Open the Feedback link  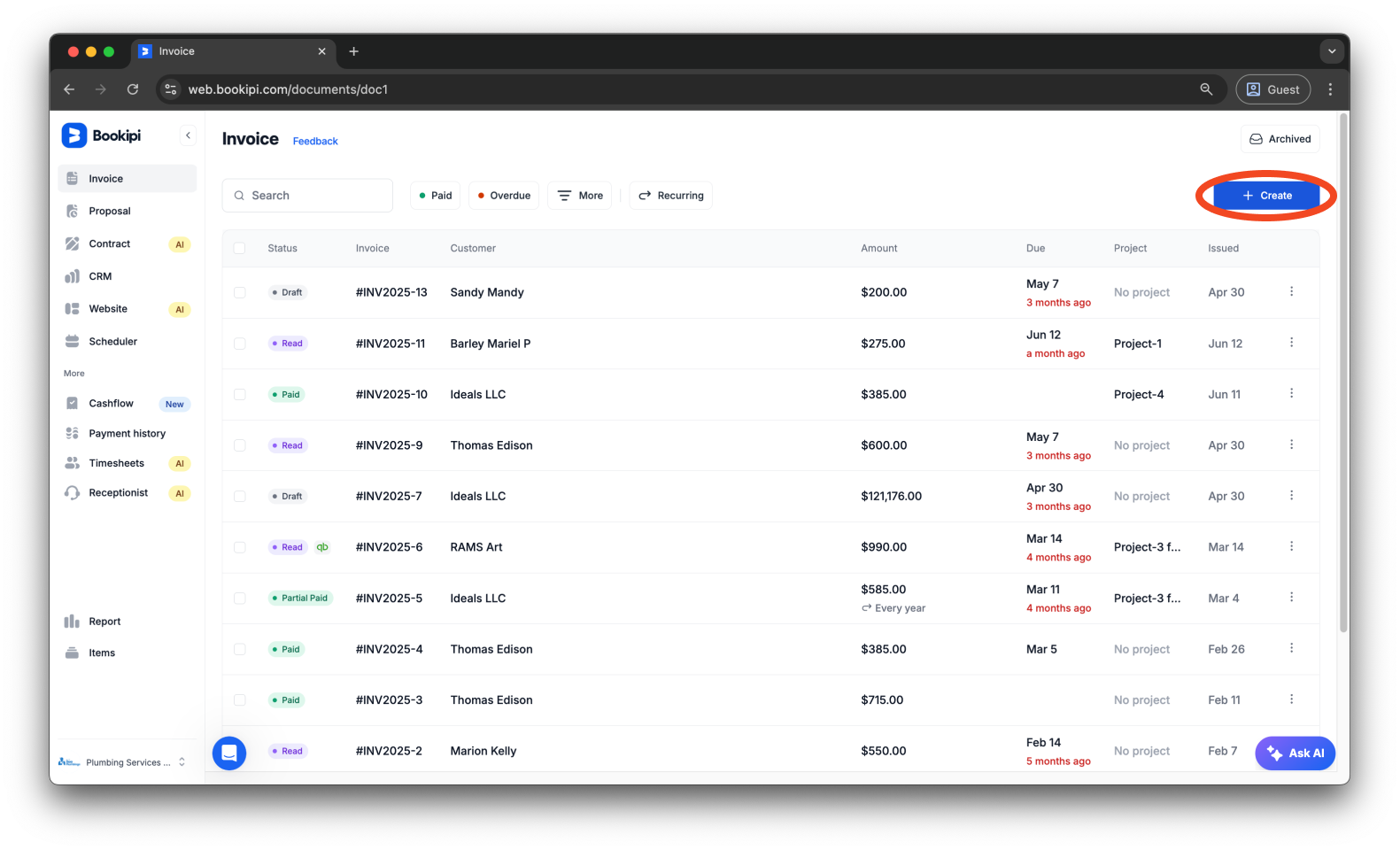point(315,142)
